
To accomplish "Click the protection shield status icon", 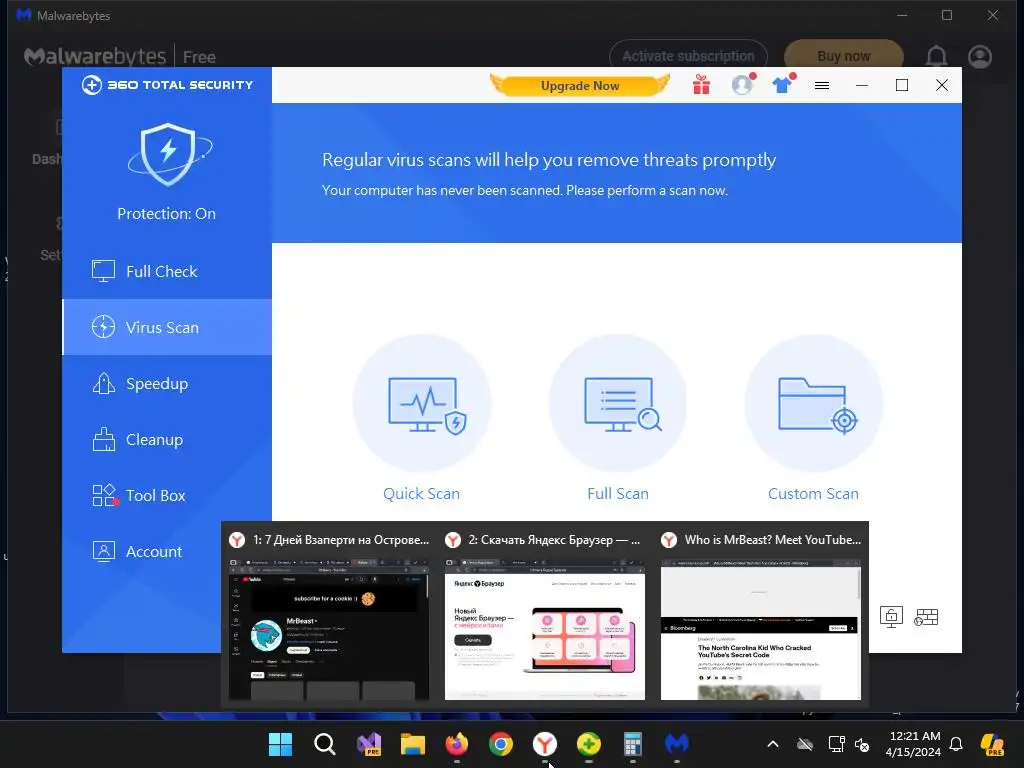I will tap(168, 155).
